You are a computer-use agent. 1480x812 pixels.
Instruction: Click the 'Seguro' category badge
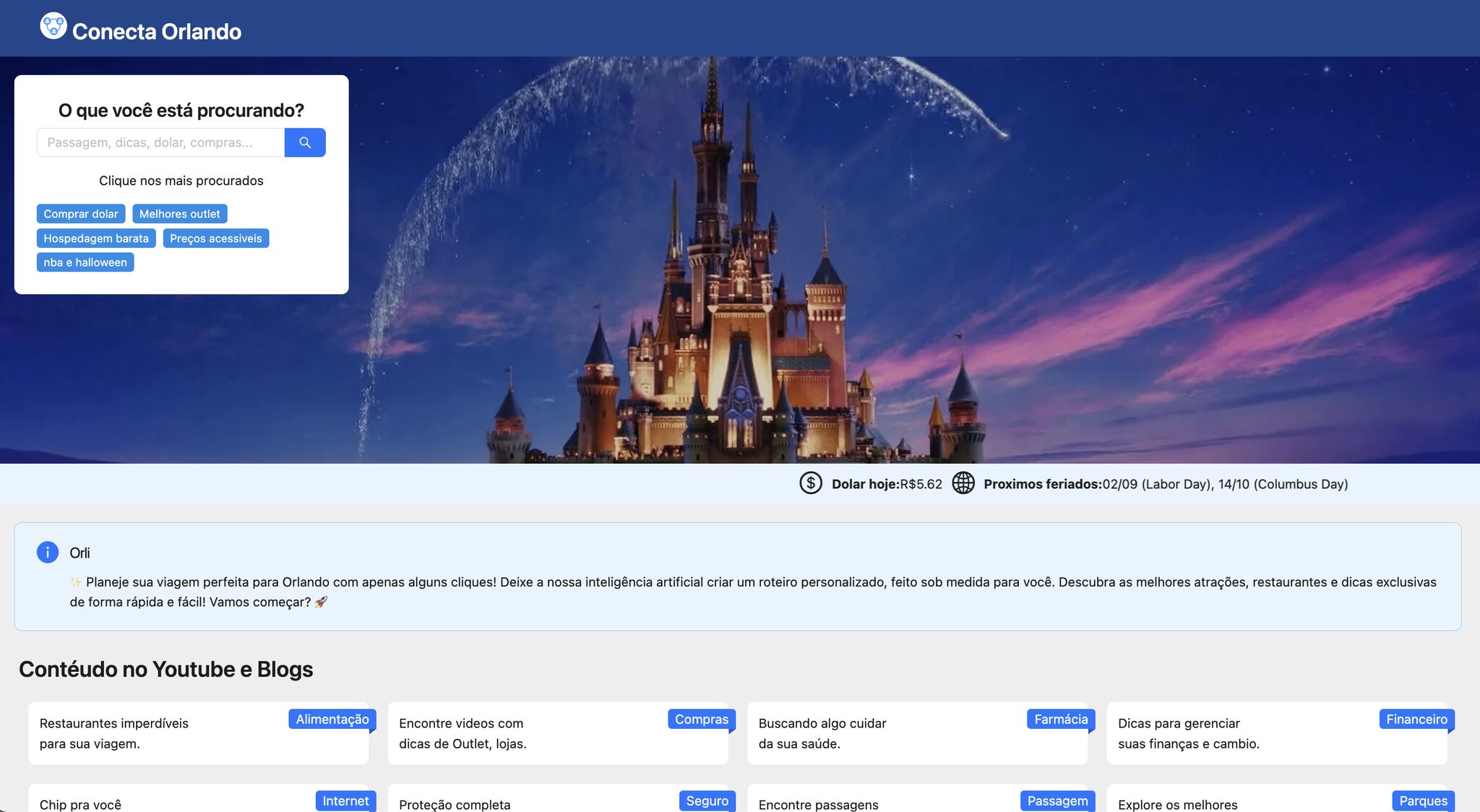tap(707, 801)
